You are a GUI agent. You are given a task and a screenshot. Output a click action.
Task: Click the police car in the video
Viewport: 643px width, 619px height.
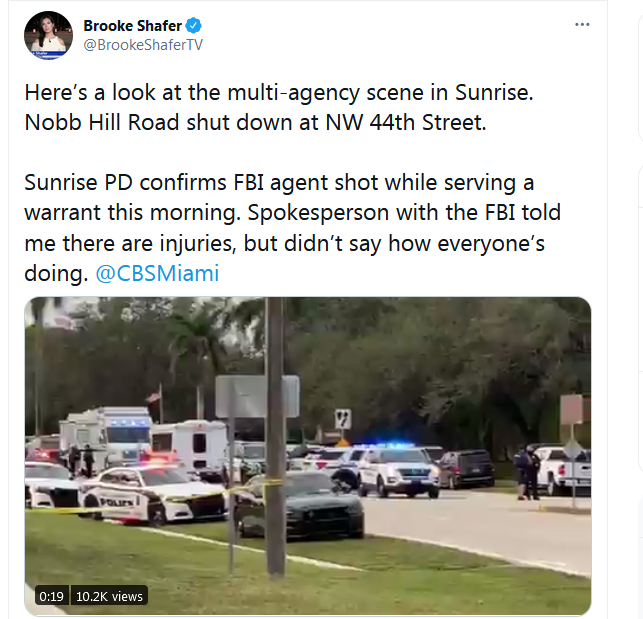click(x=153, y=495)
